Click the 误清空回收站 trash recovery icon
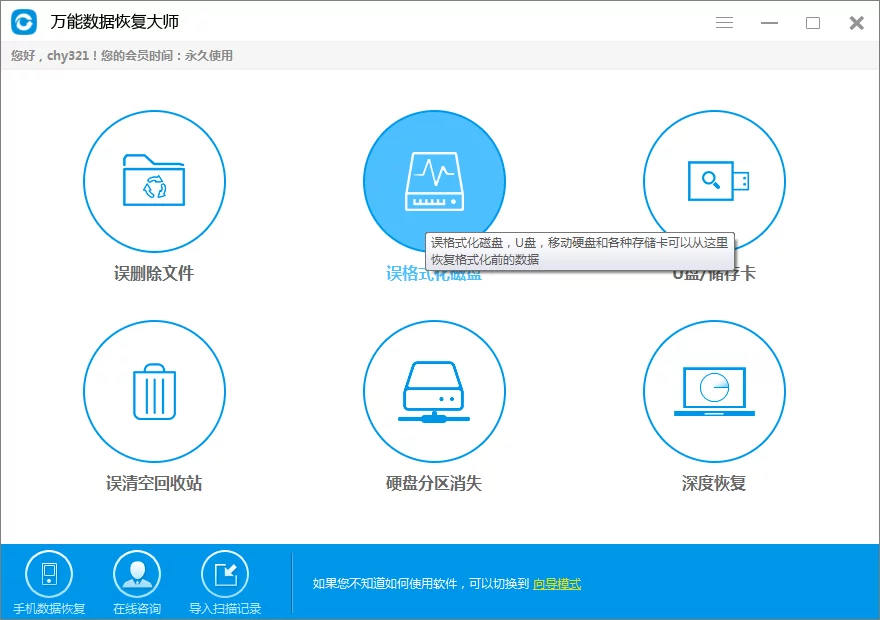The image size is (880, 620). (154, 391)
